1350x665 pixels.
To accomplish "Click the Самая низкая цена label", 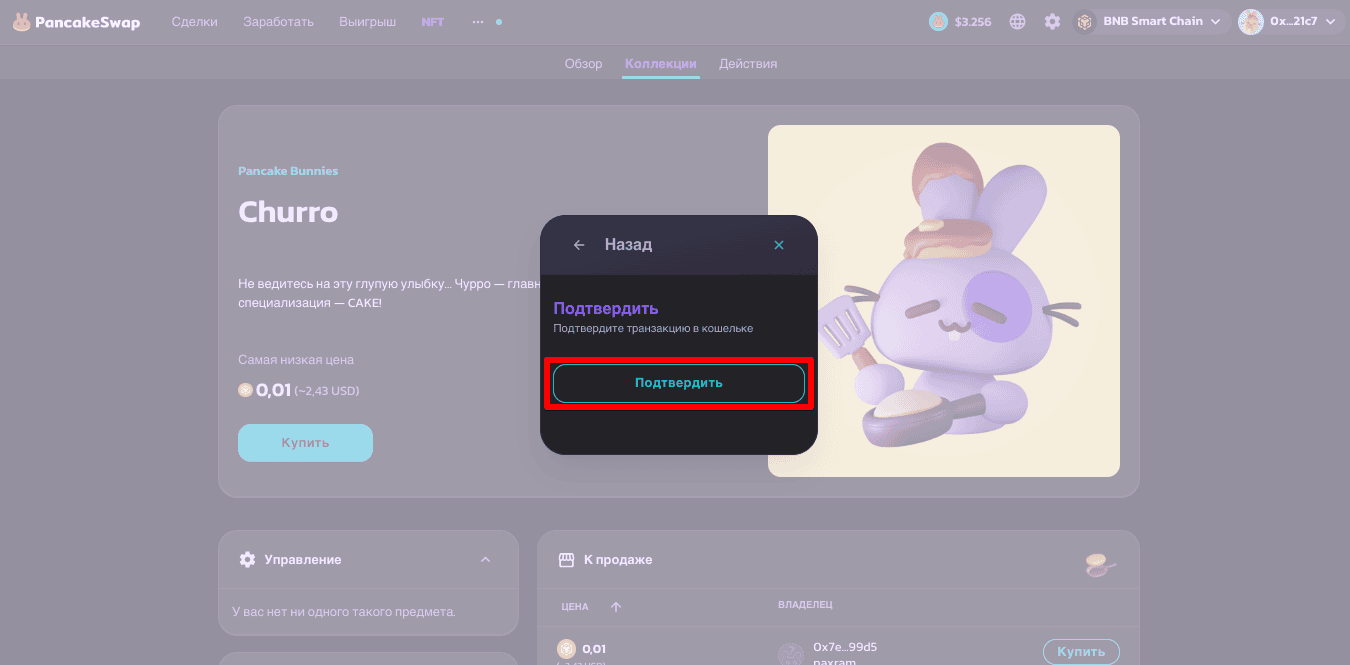I will click(296, 360).
